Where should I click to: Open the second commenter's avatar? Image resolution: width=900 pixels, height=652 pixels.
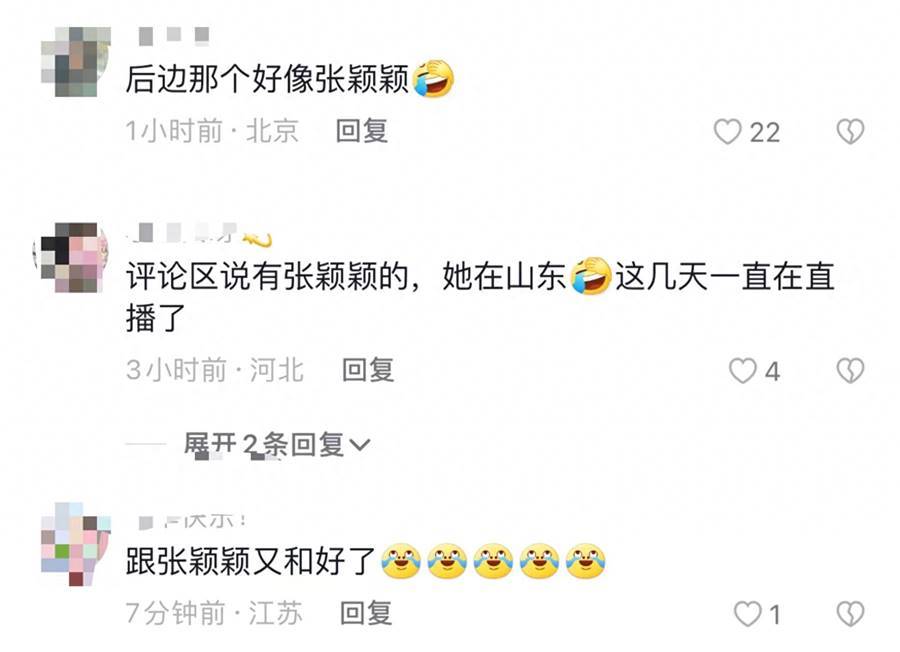tap(71, 258)
